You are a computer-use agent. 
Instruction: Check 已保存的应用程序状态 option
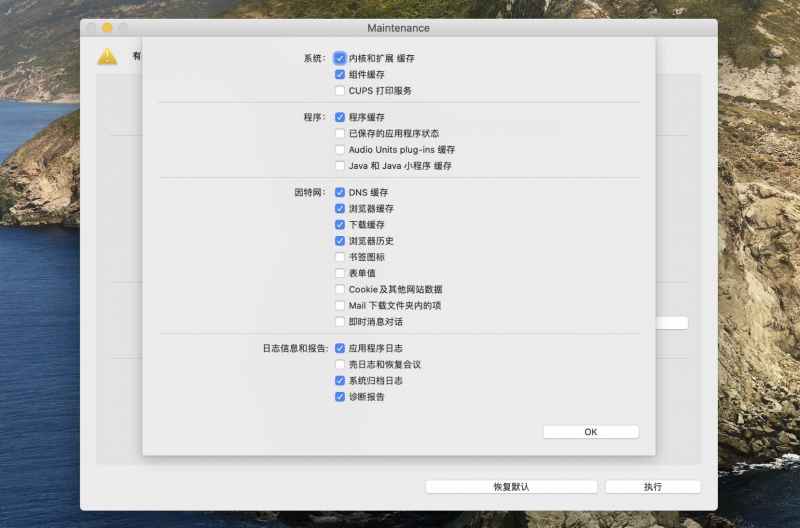click(x=340, y=134)
